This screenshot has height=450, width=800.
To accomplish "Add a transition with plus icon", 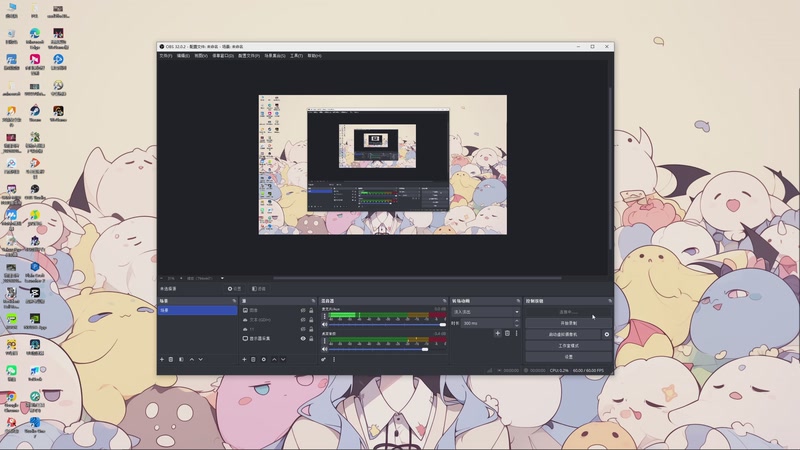I will (x=497, y=333).
